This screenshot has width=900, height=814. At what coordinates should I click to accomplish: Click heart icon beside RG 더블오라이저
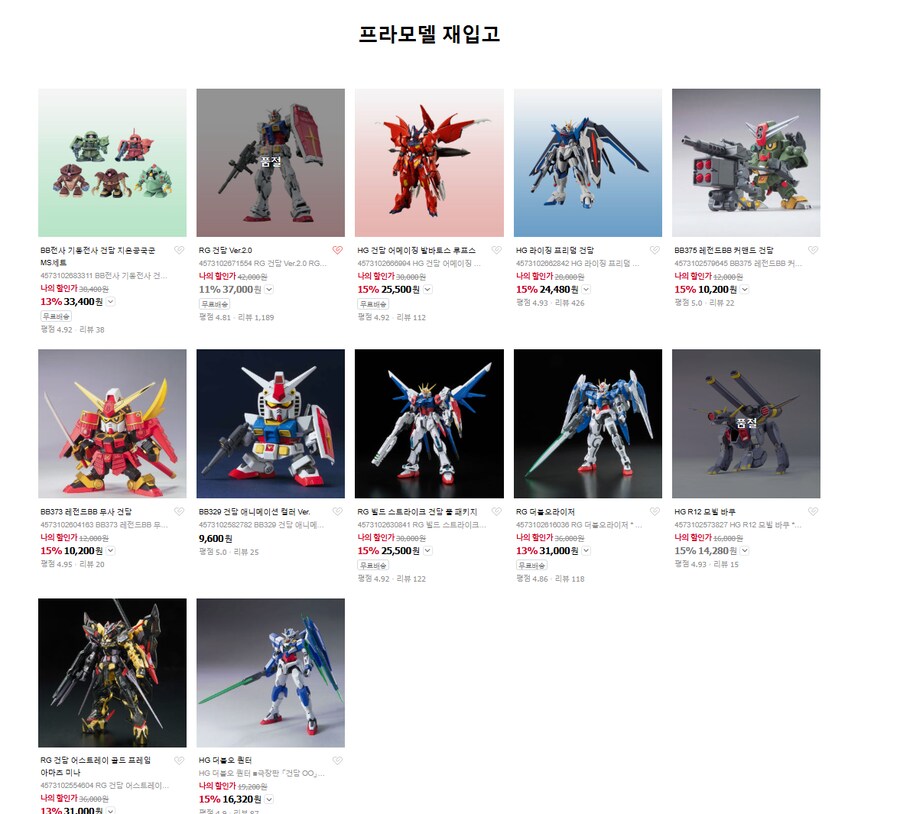coord(654,511)
